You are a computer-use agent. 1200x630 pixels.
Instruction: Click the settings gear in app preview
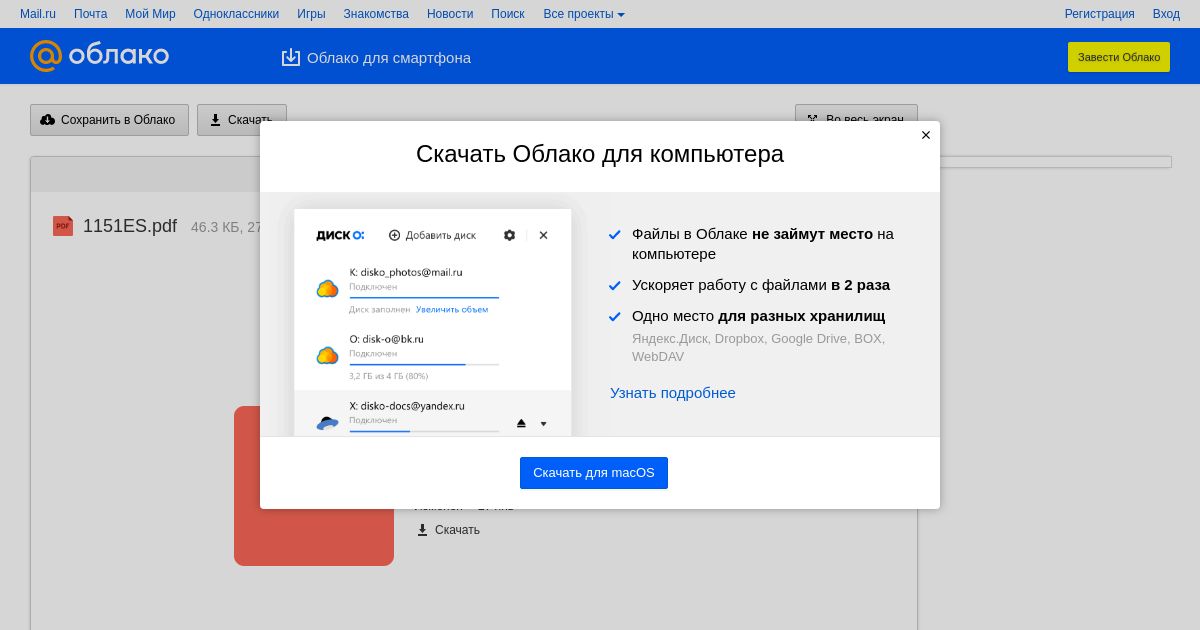click(509, 235)
